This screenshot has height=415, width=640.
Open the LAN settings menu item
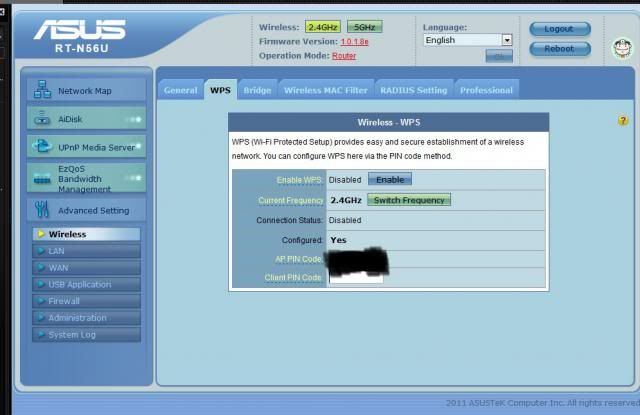tap(87, 251)
